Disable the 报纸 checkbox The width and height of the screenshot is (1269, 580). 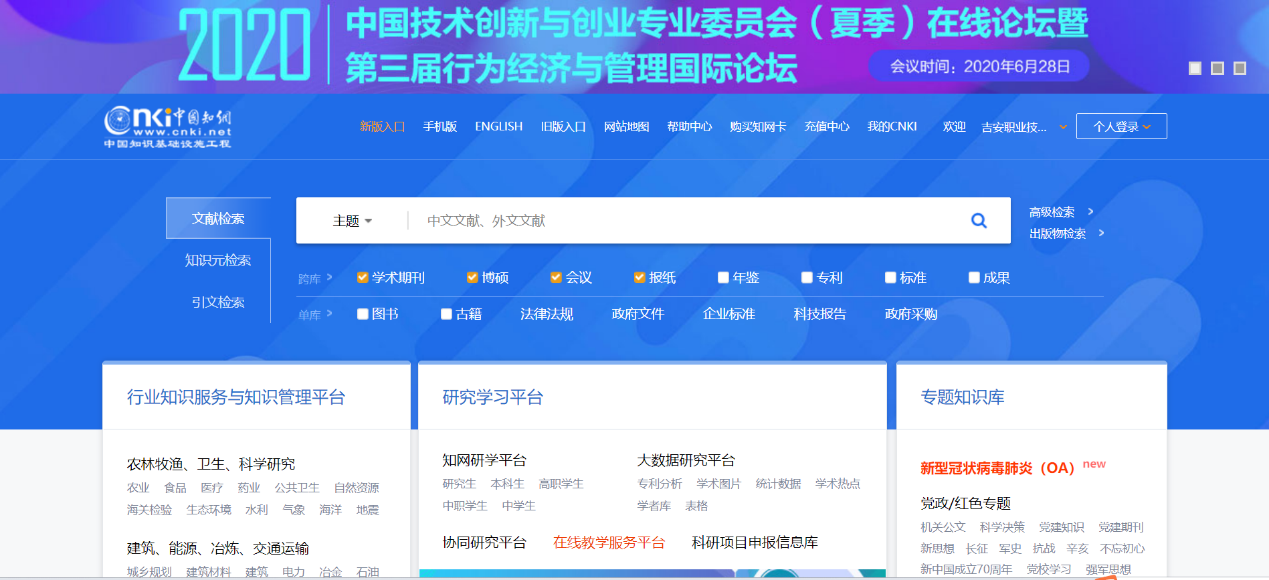(x=640, y=278)
